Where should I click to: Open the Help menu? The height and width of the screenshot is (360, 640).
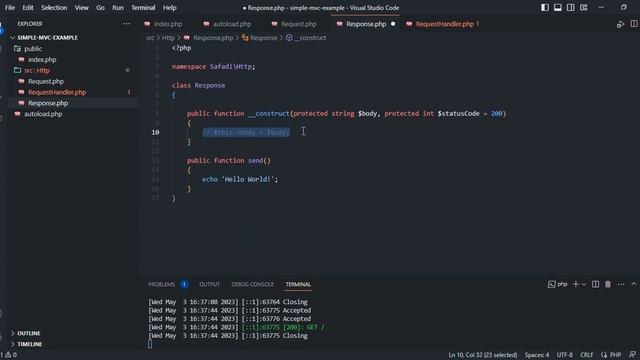click(170, 8)
